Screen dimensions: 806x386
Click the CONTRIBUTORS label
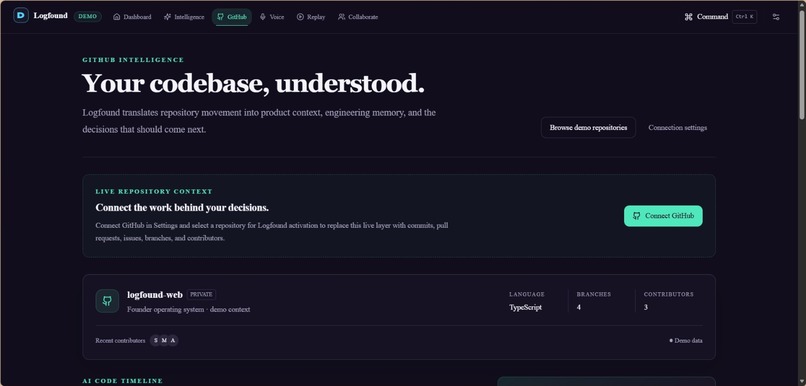tap(668, 295)
